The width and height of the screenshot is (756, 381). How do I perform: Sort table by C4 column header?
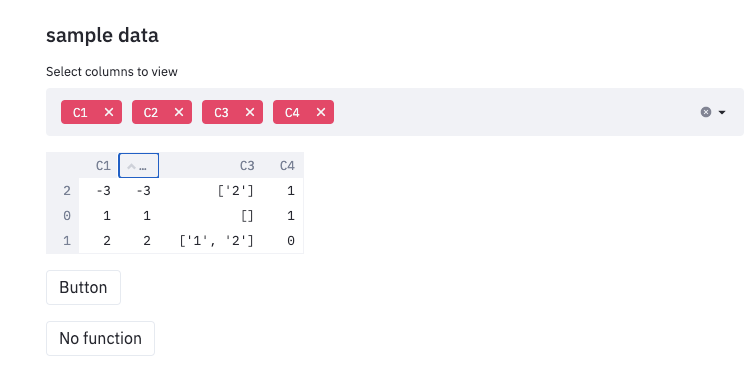point(284,165)
